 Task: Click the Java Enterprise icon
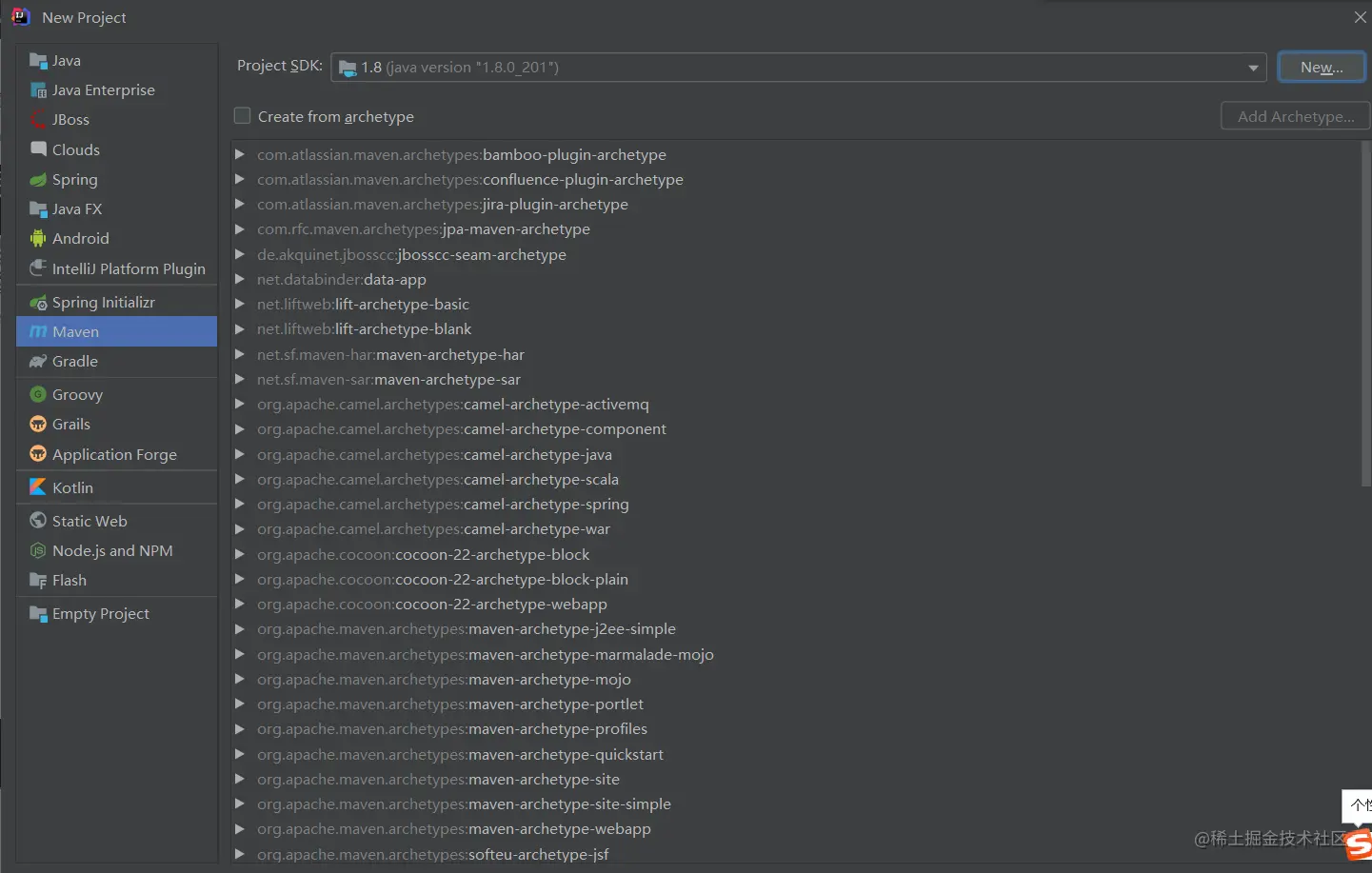[38, 90]
